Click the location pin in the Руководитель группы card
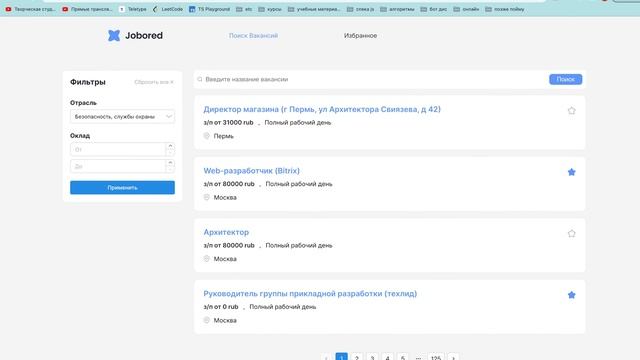 [x=207, y=320]
